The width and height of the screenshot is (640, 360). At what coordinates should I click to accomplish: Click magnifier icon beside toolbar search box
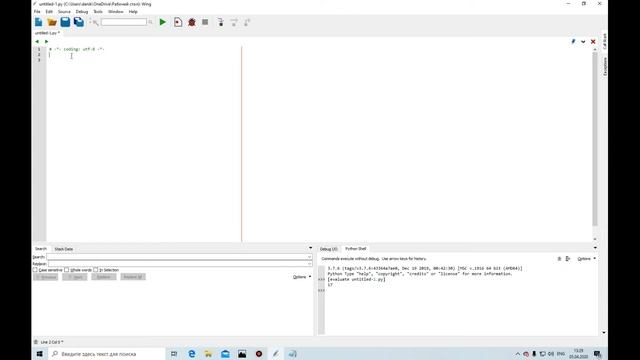(150, 22)
